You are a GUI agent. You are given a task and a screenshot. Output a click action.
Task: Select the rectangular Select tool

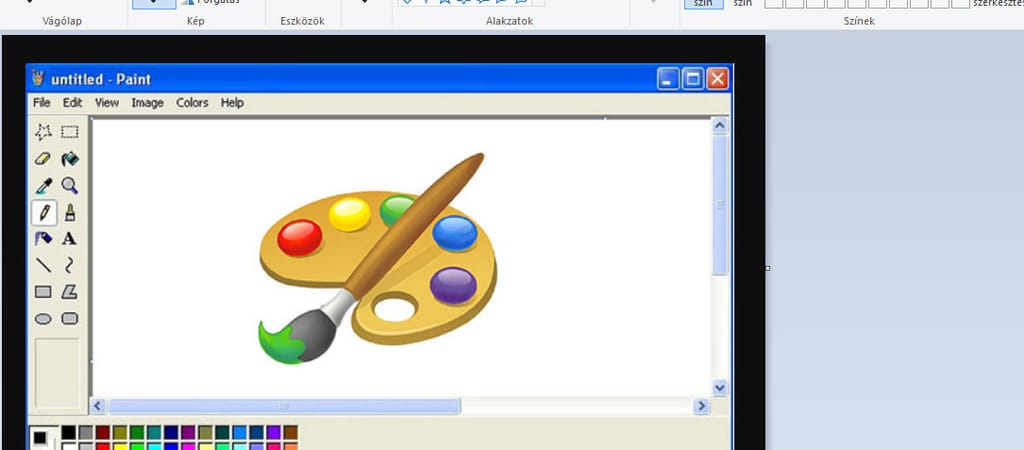(x=70, y=132)
